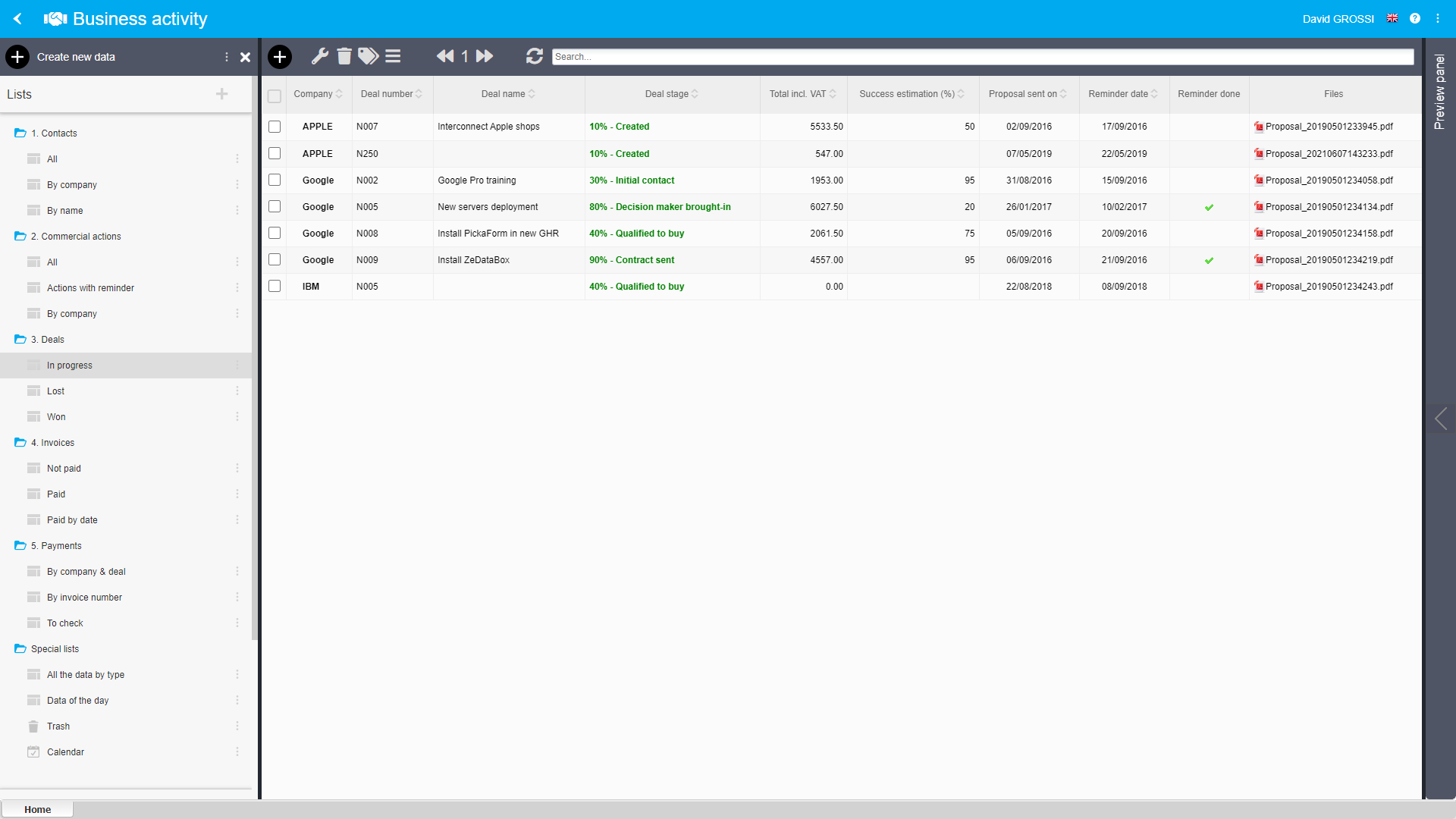The image size is (1456, 819).
Task: Close the Lists sidebar with the X
Action: (x=245, y=57)
